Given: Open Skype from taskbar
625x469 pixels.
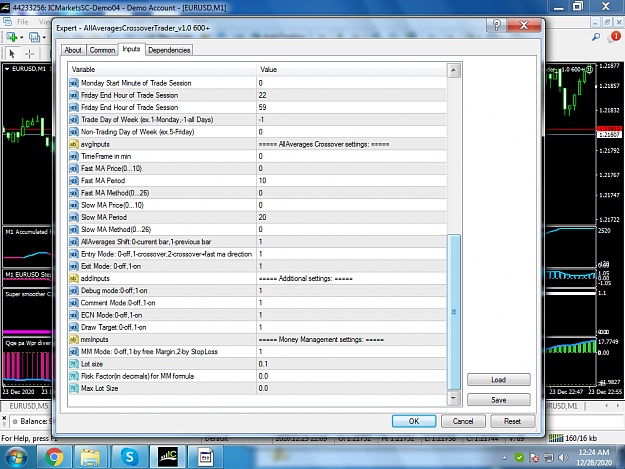Looking at the screenshot, I should (130, 457).
